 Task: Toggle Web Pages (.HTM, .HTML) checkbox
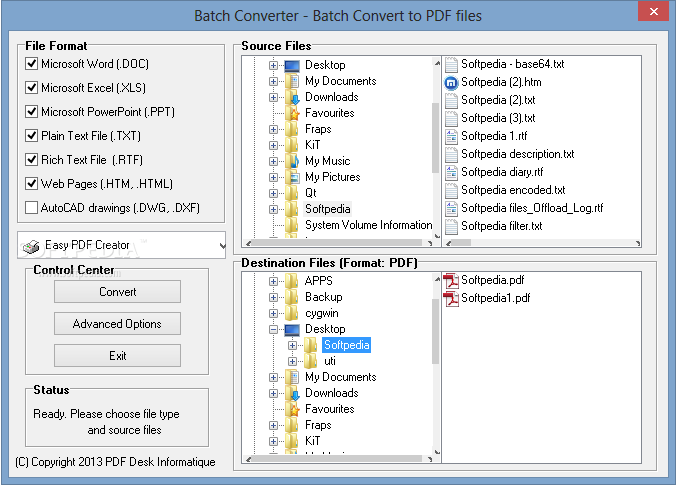31,184
